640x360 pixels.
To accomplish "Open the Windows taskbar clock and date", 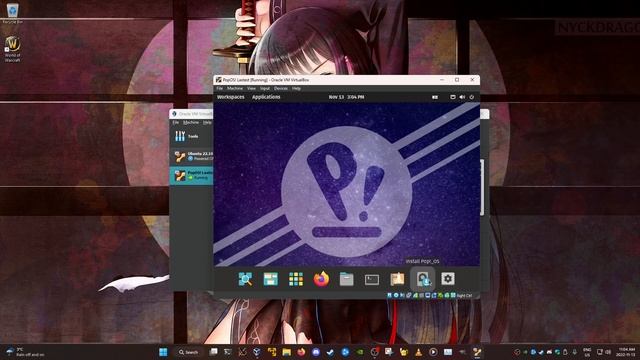I will coord(627,352).
